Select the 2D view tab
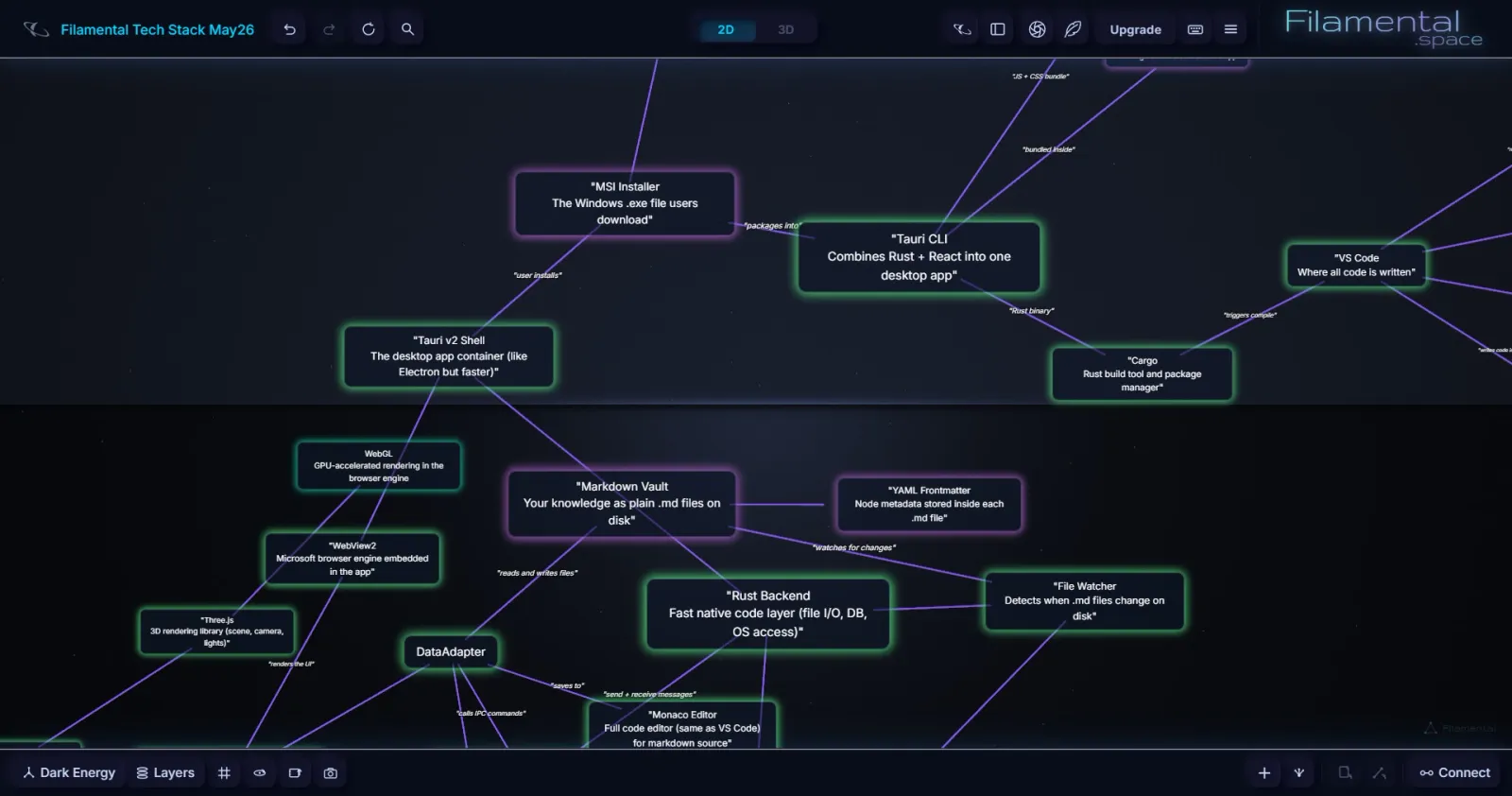The height and width of the screenshot is (796, 1512). pos(726,29)
